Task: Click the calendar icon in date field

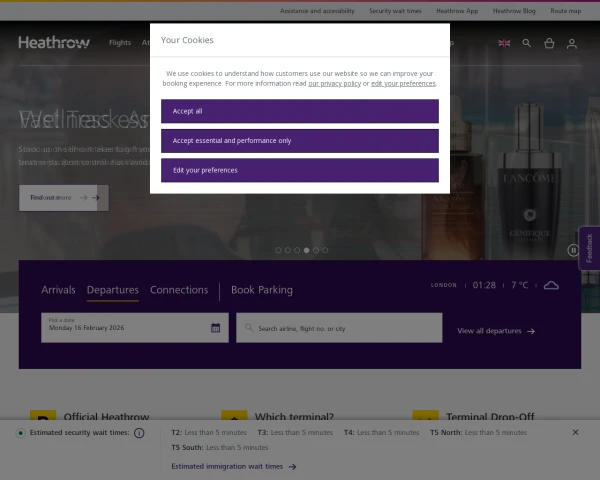Action: (215, 328)
